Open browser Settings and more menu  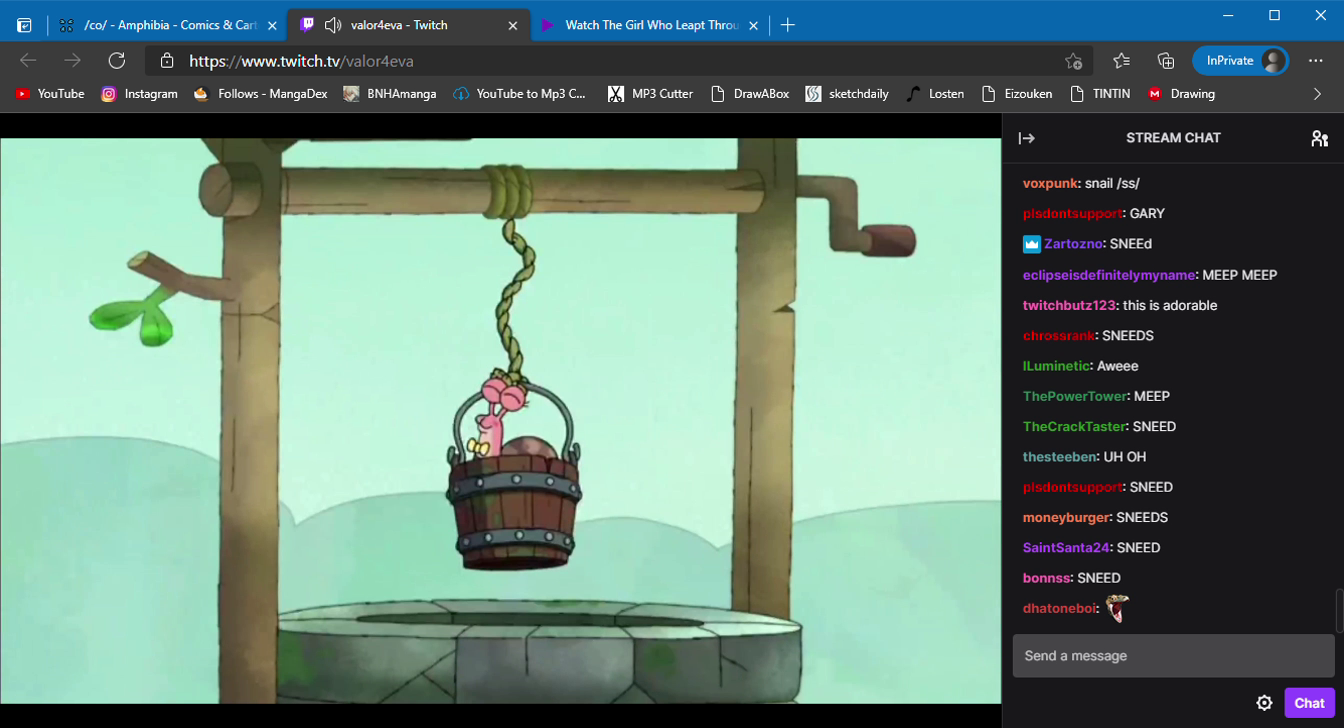pyautogui.click(x=1315, y=61)
